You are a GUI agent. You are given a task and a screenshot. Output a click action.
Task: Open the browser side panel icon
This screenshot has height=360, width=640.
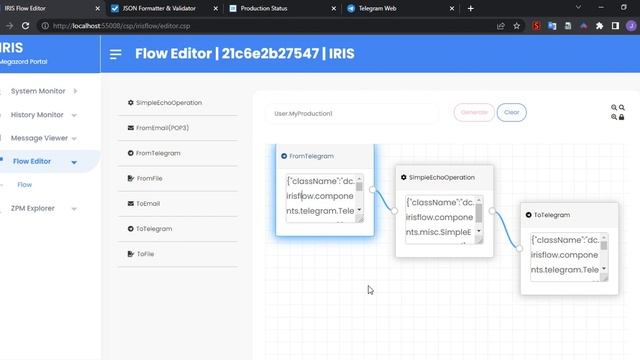pyautogui.click(x=615, y=26)
